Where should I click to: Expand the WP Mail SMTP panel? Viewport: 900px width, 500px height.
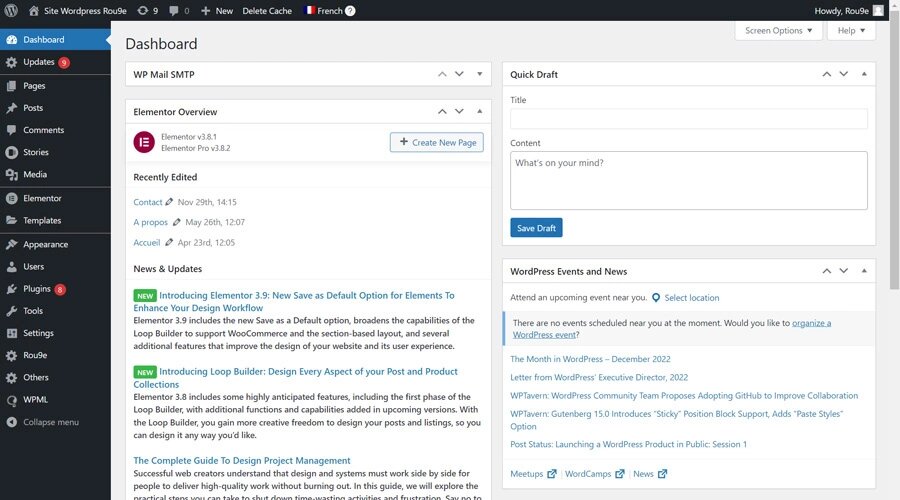click(480, 74)
